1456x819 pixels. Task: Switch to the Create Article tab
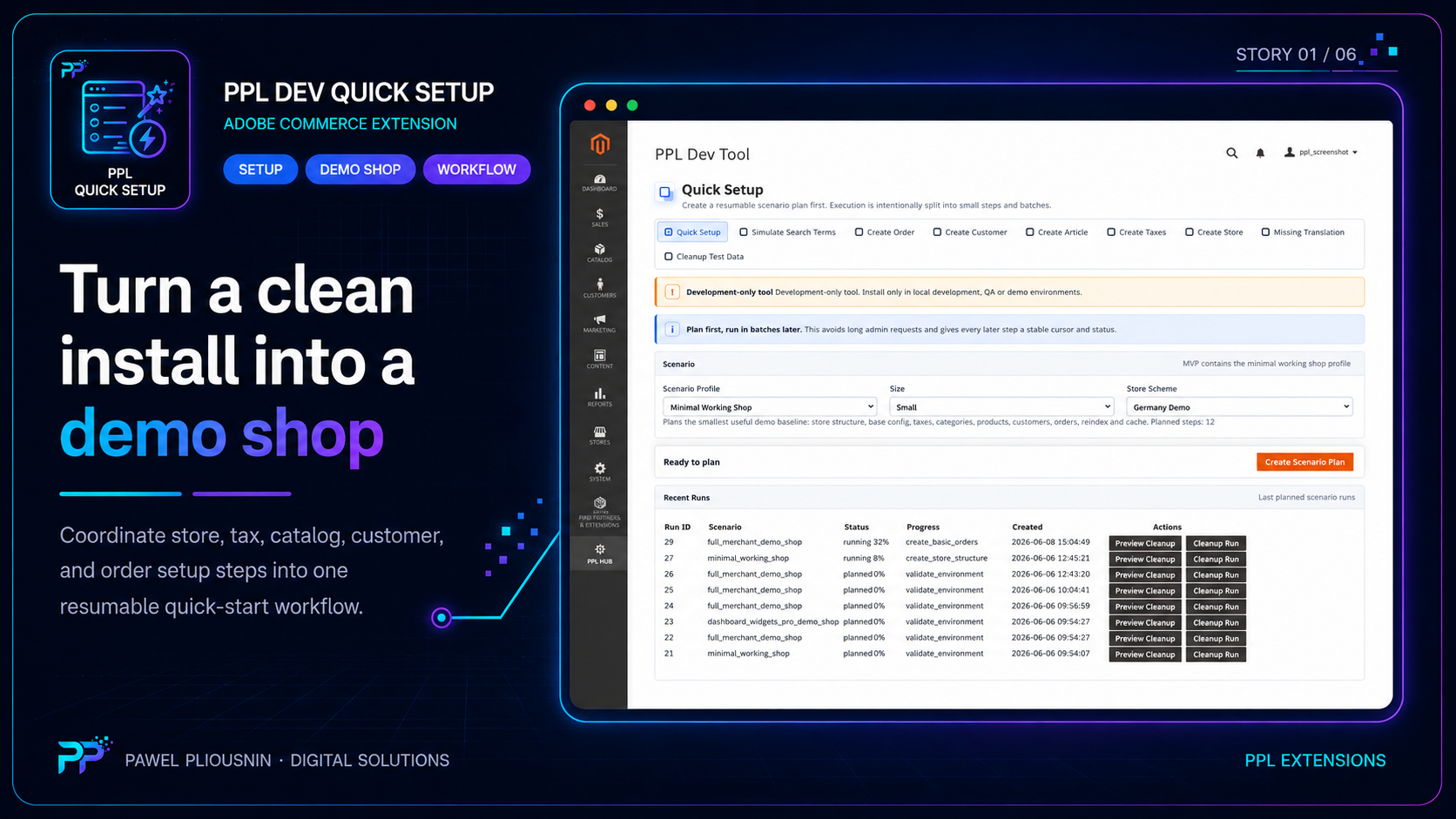[1057, 232]
